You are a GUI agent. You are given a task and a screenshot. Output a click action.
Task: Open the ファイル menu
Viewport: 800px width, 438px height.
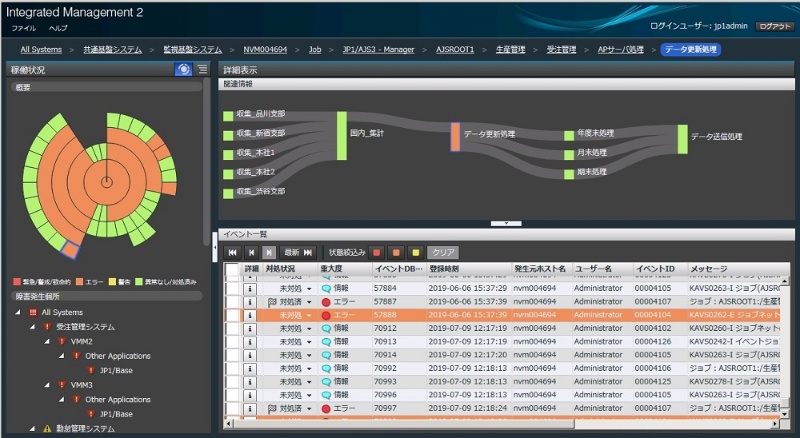point(23,28)
